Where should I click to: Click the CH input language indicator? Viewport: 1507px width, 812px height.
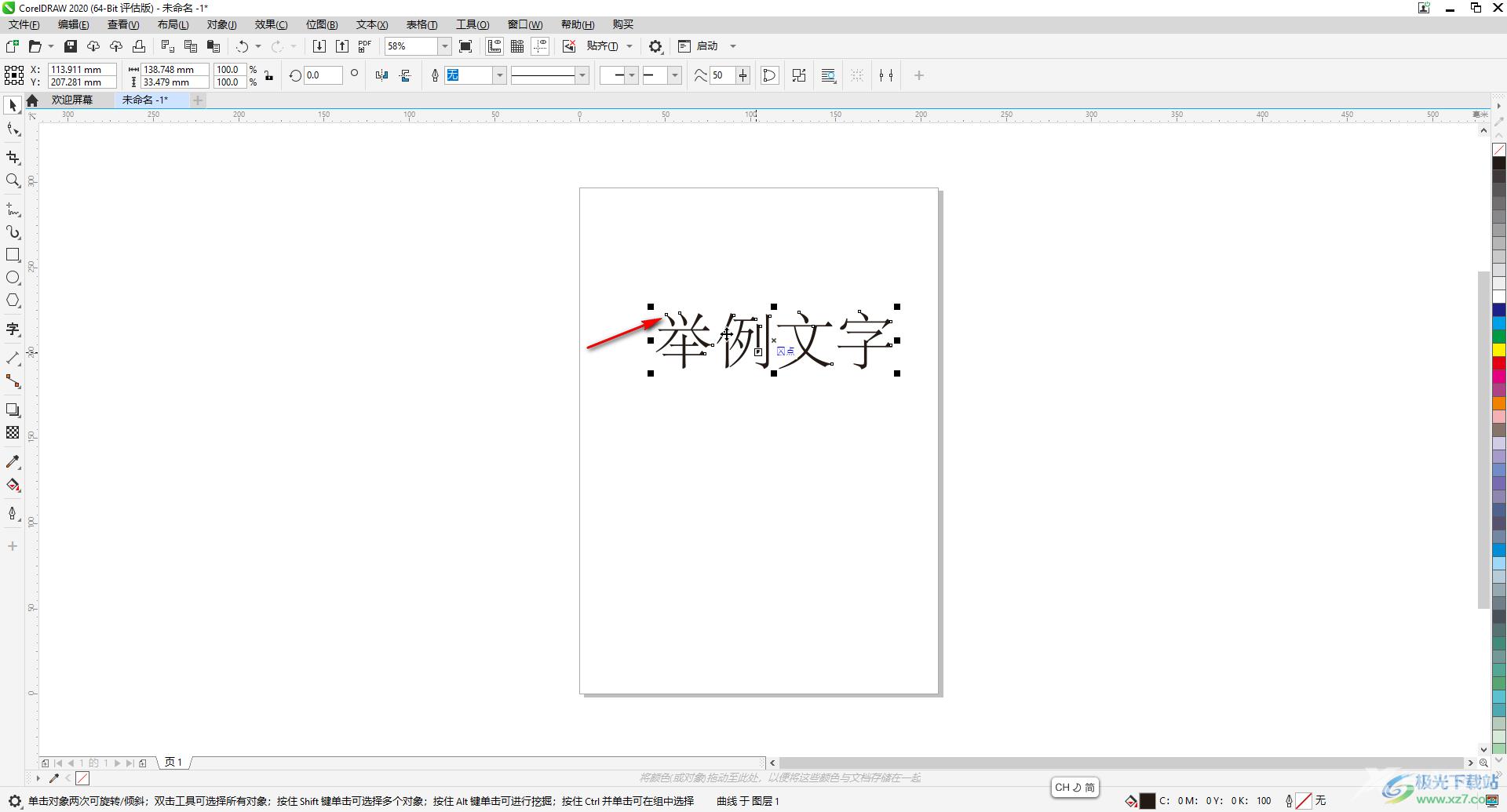(x=1075, y=787)
